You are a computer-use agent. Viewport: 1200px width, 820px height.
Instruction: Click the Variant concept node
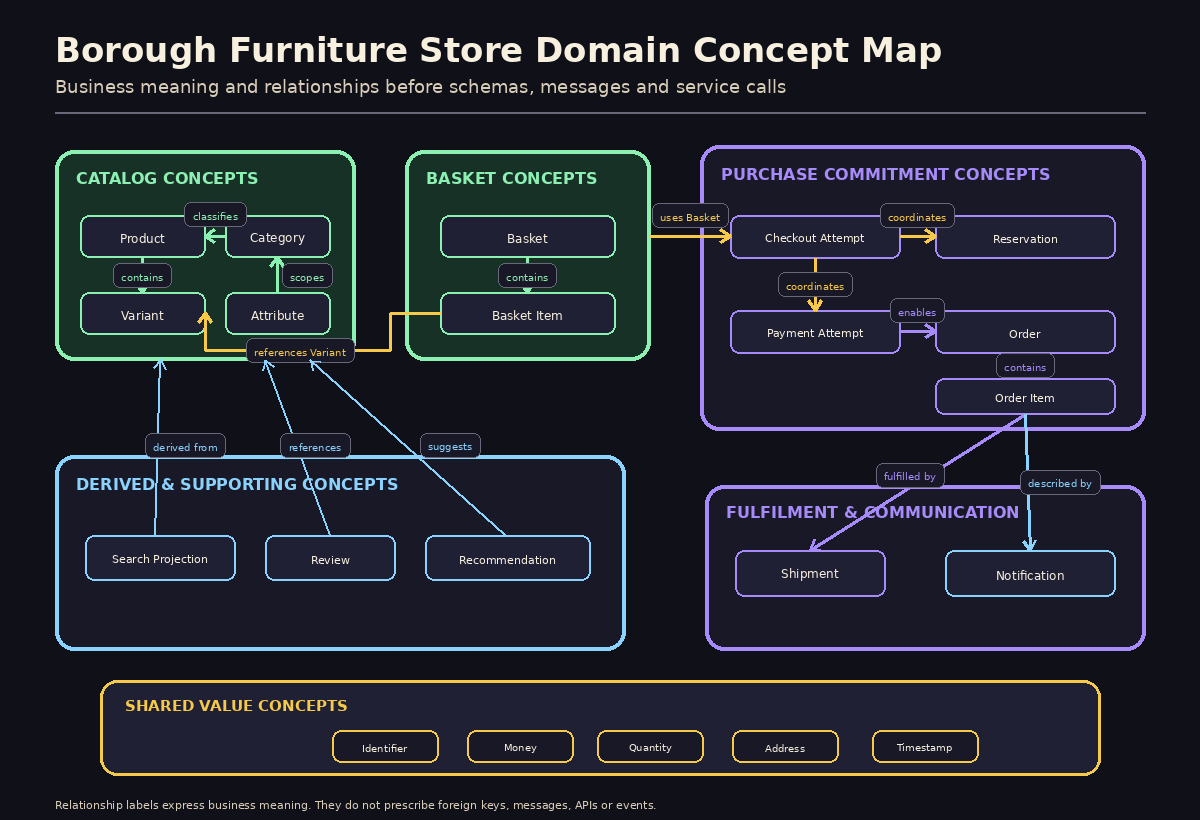[x=143, y=315]
